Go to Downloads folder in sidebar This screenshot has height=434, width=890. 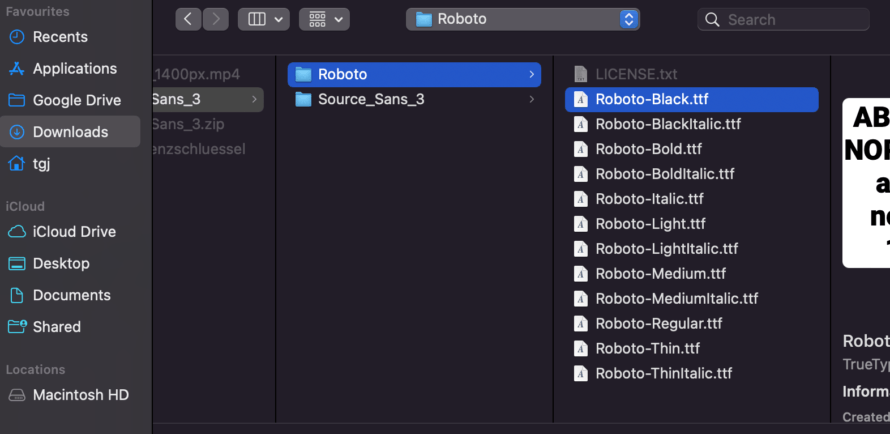tap(70, 132)
